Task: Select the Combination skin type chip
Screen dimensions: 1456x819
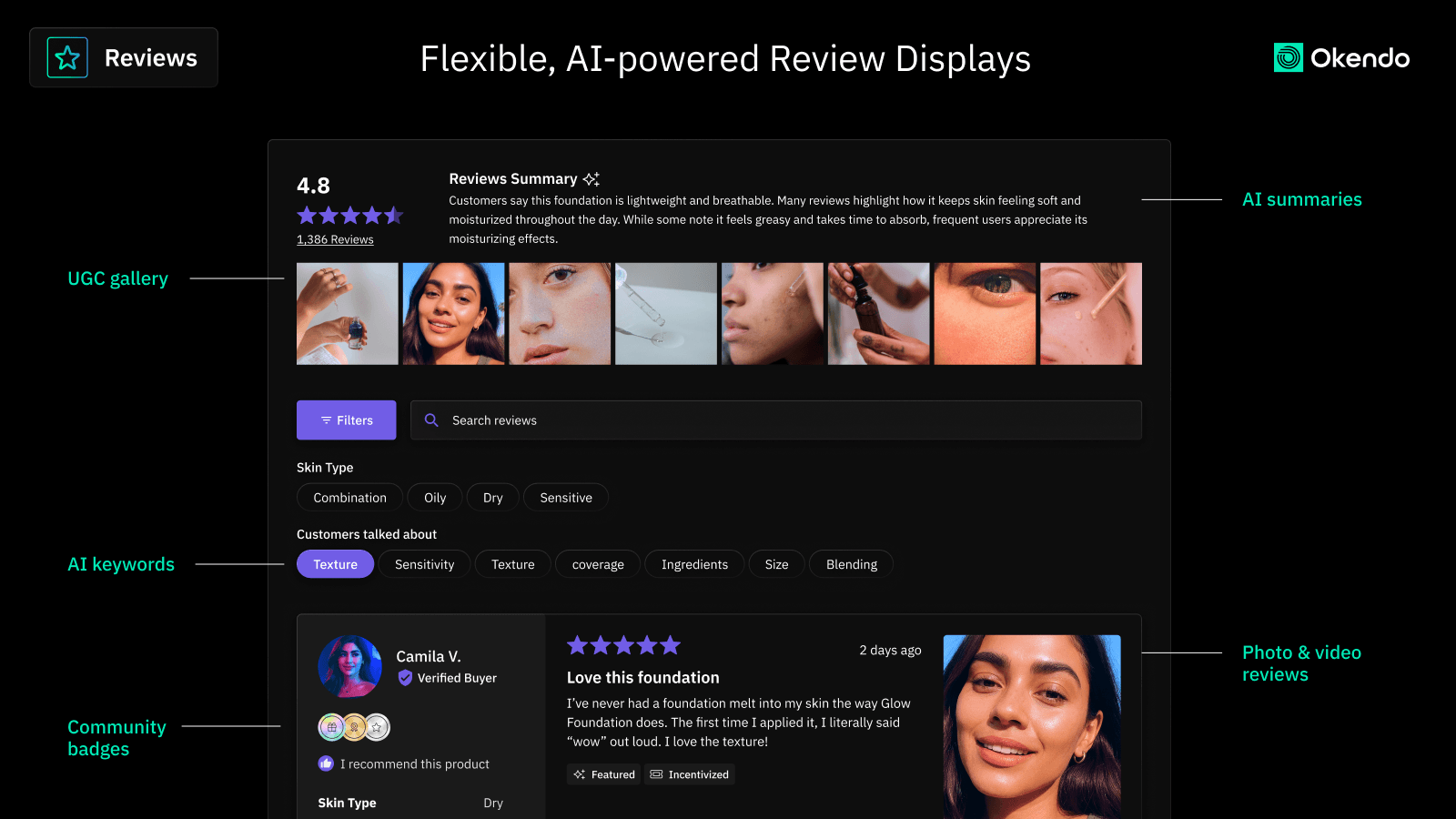Action: pos(349,498)
